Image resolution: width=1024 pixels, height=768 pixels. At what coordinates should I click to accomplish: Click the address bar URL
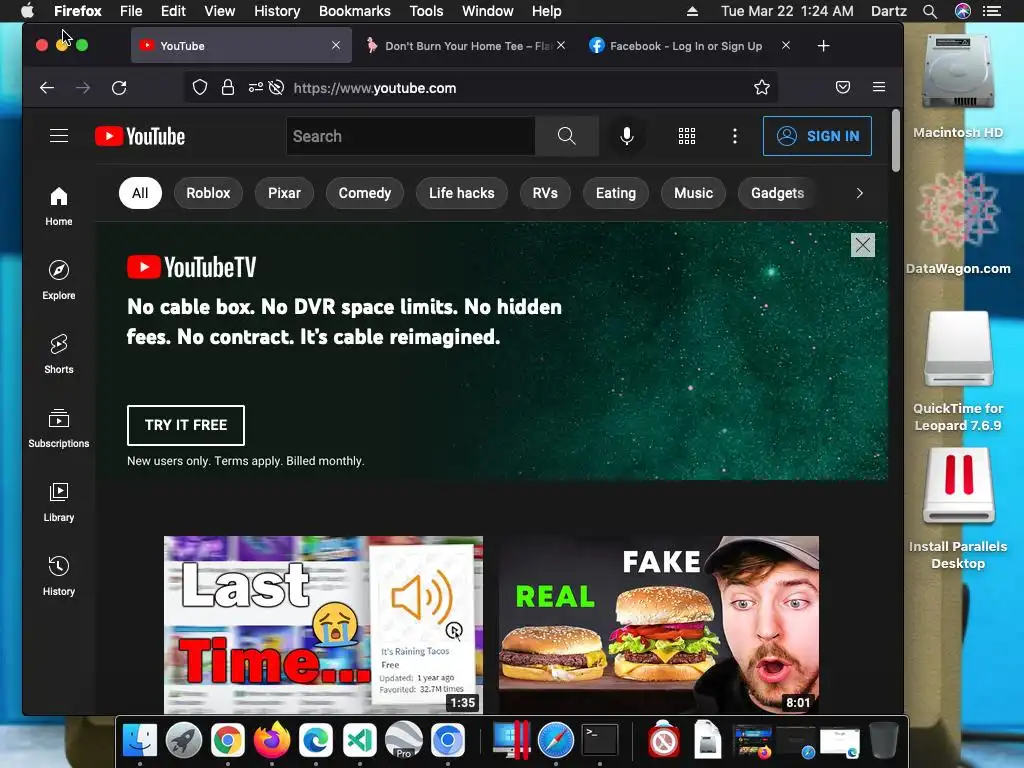tap(375, 88)
